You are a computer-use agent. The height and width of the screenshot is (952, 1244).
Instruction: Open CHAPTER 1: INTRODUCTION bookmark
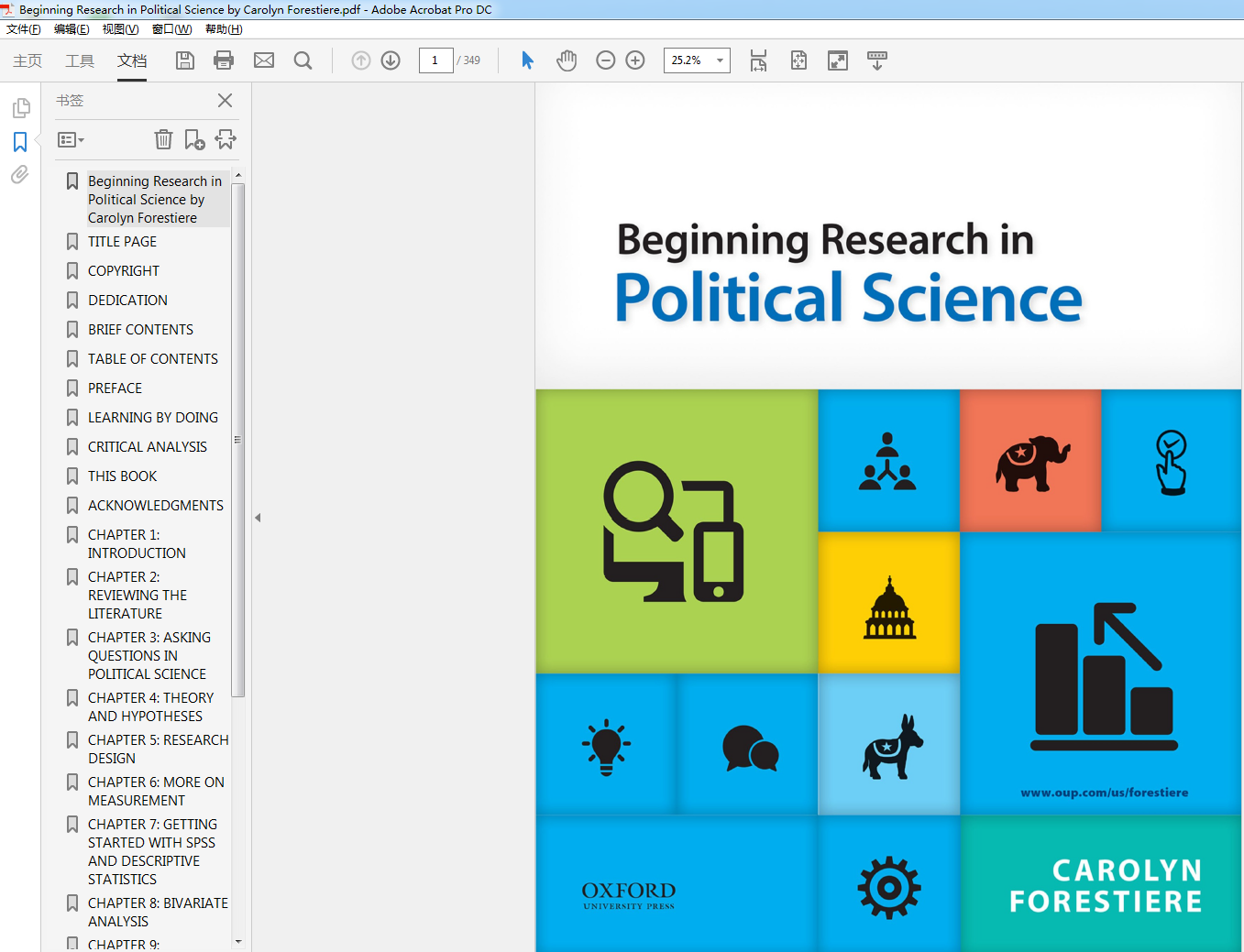[137, 544]
